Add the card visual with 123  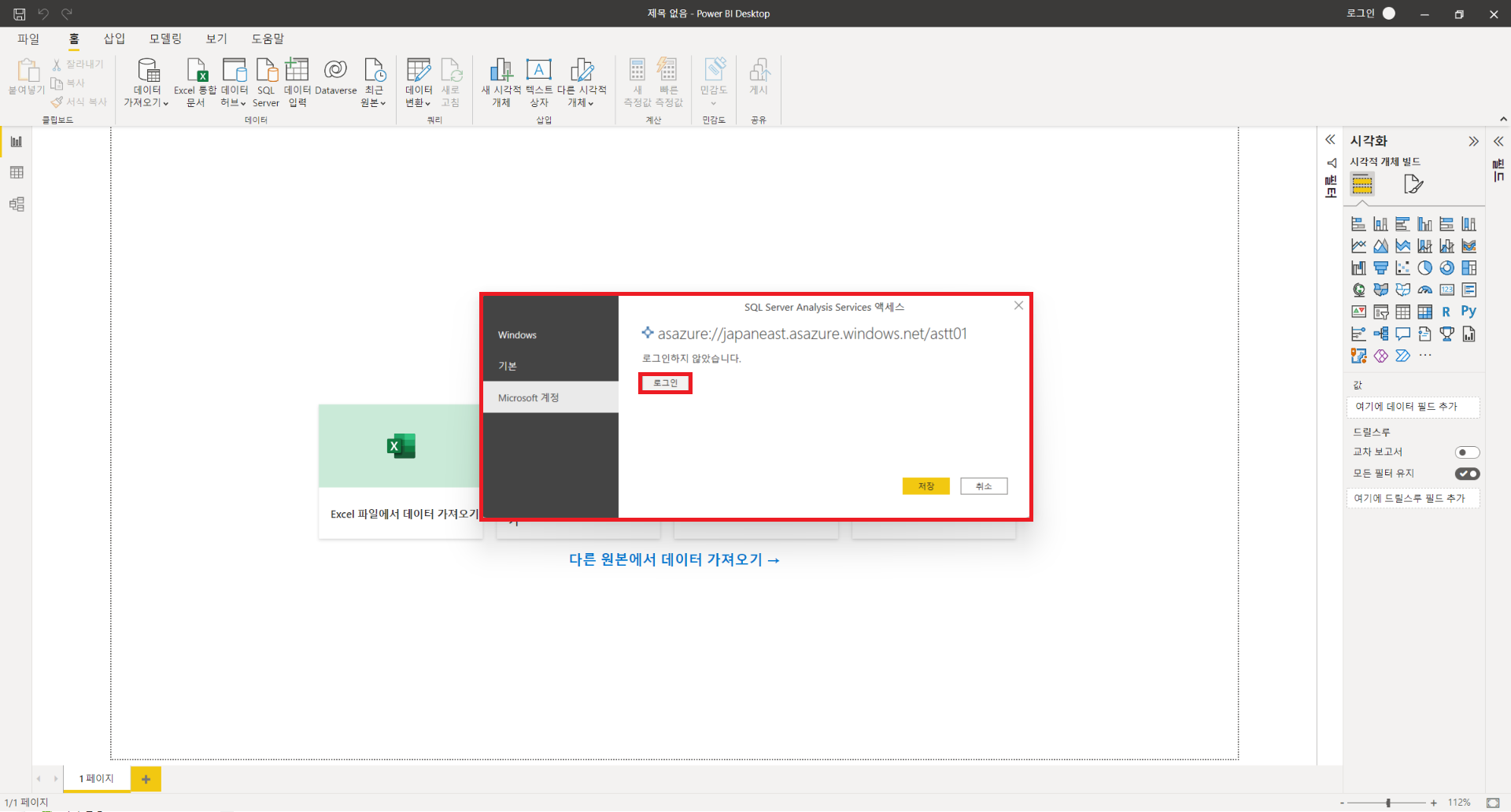(x=1446, y=290)
